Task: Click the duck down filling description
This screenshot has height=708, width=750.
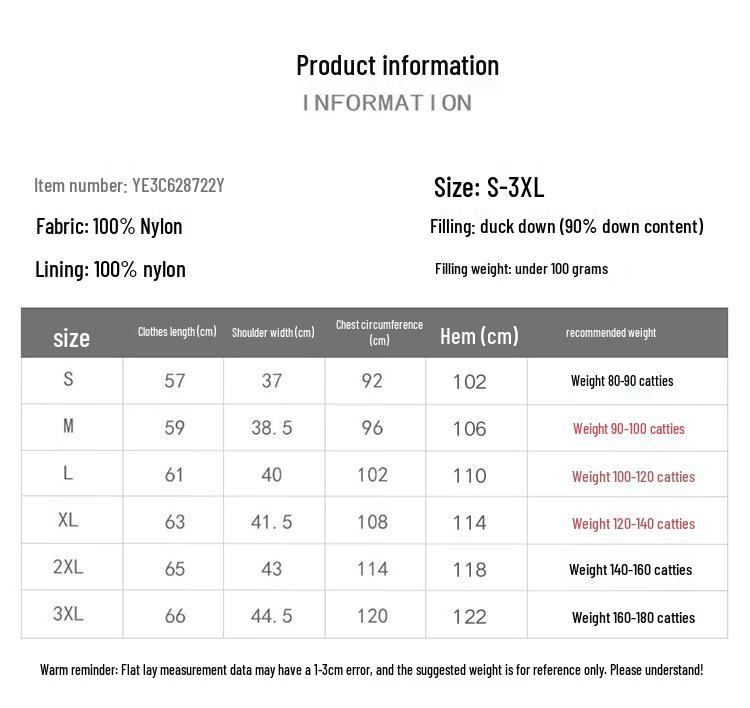Action: tap(566, 226)
